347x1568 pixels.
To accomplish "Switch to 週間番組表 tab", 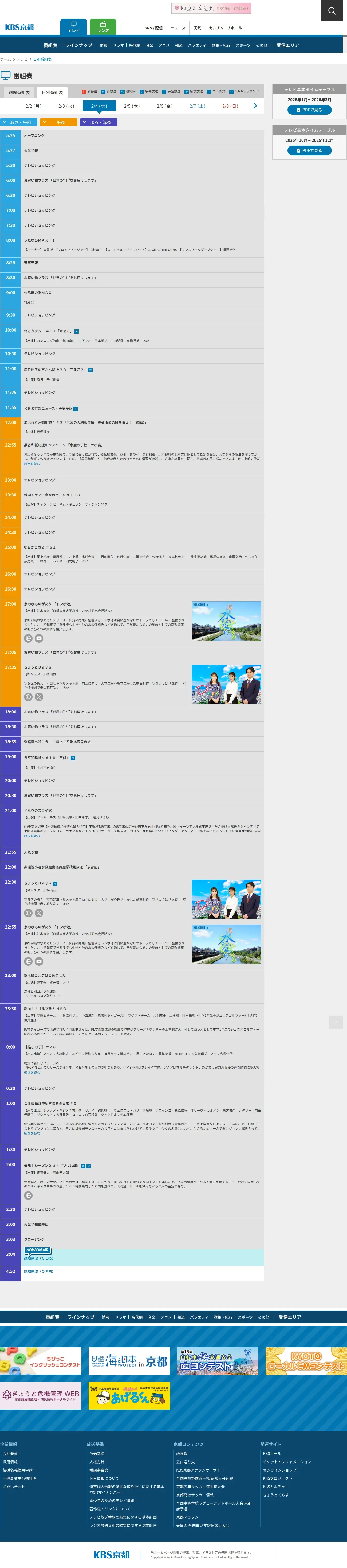I will tap(19, 92).
